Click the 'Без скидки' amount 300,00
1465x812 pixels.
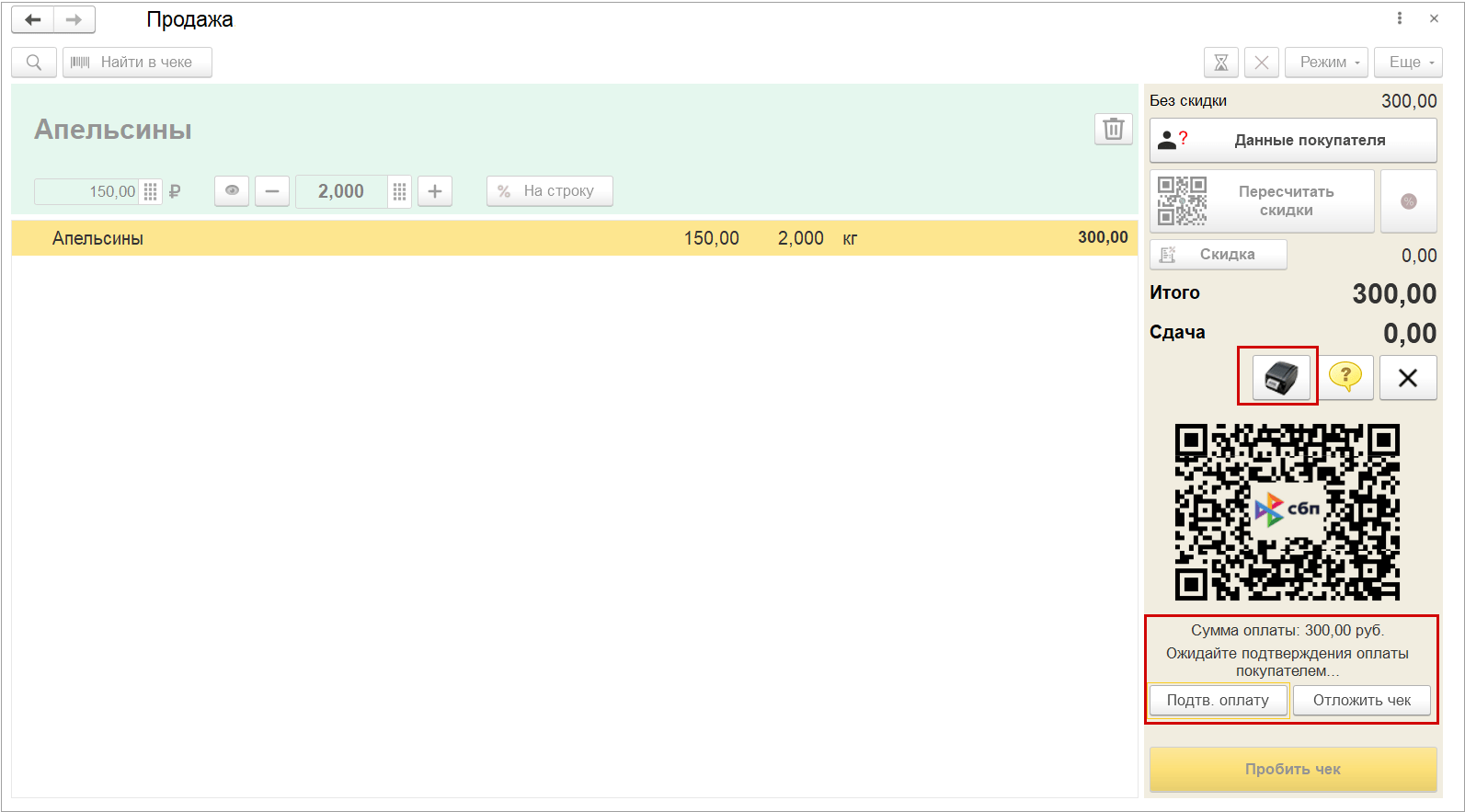(x=1409, y=101)
